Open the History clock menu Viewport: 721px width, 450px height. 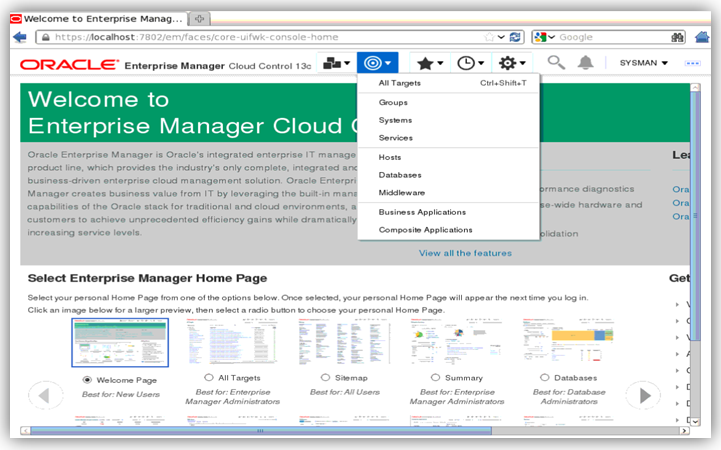(470, 63)
